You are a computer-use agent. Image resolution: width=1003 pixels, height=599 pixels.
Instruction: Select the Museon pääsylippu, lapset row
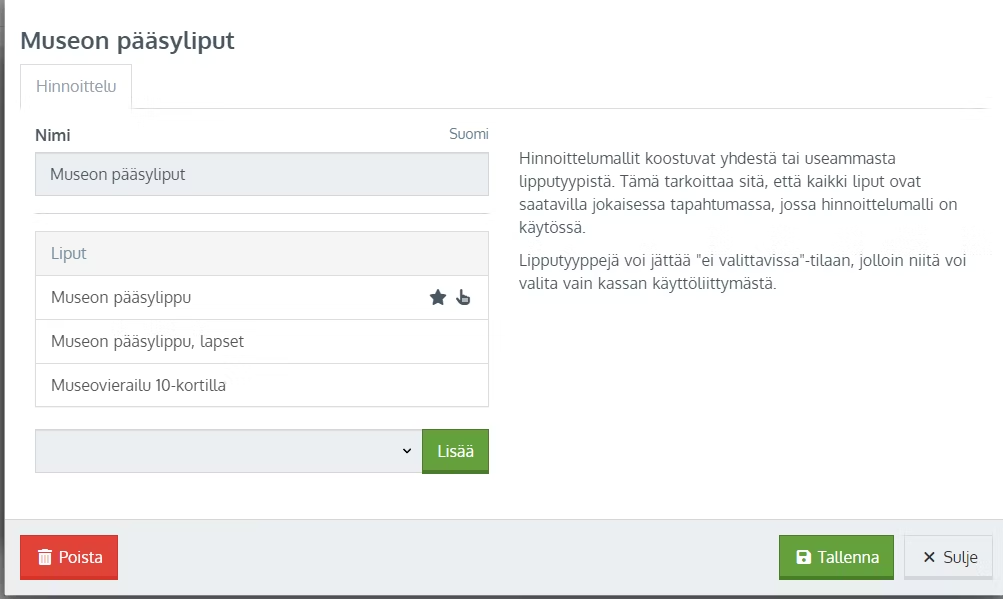pos(262,342)
